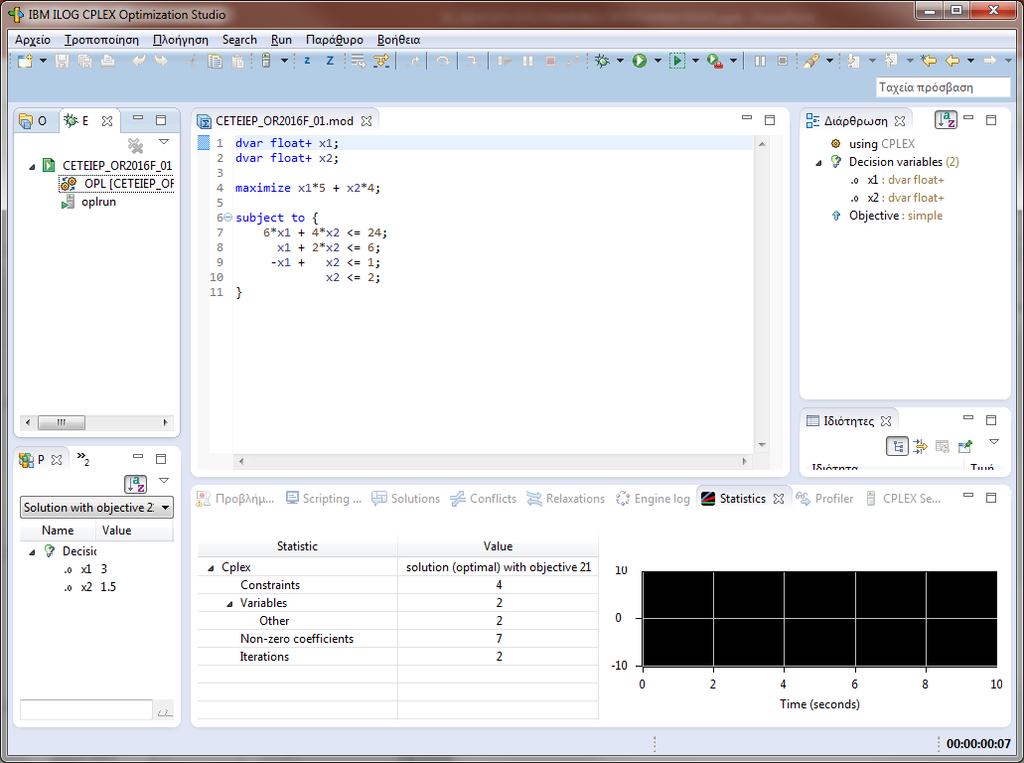Switch to the Solutions tab
Image resolution: width=1024 pixels, height=763 pixels.
406,498
